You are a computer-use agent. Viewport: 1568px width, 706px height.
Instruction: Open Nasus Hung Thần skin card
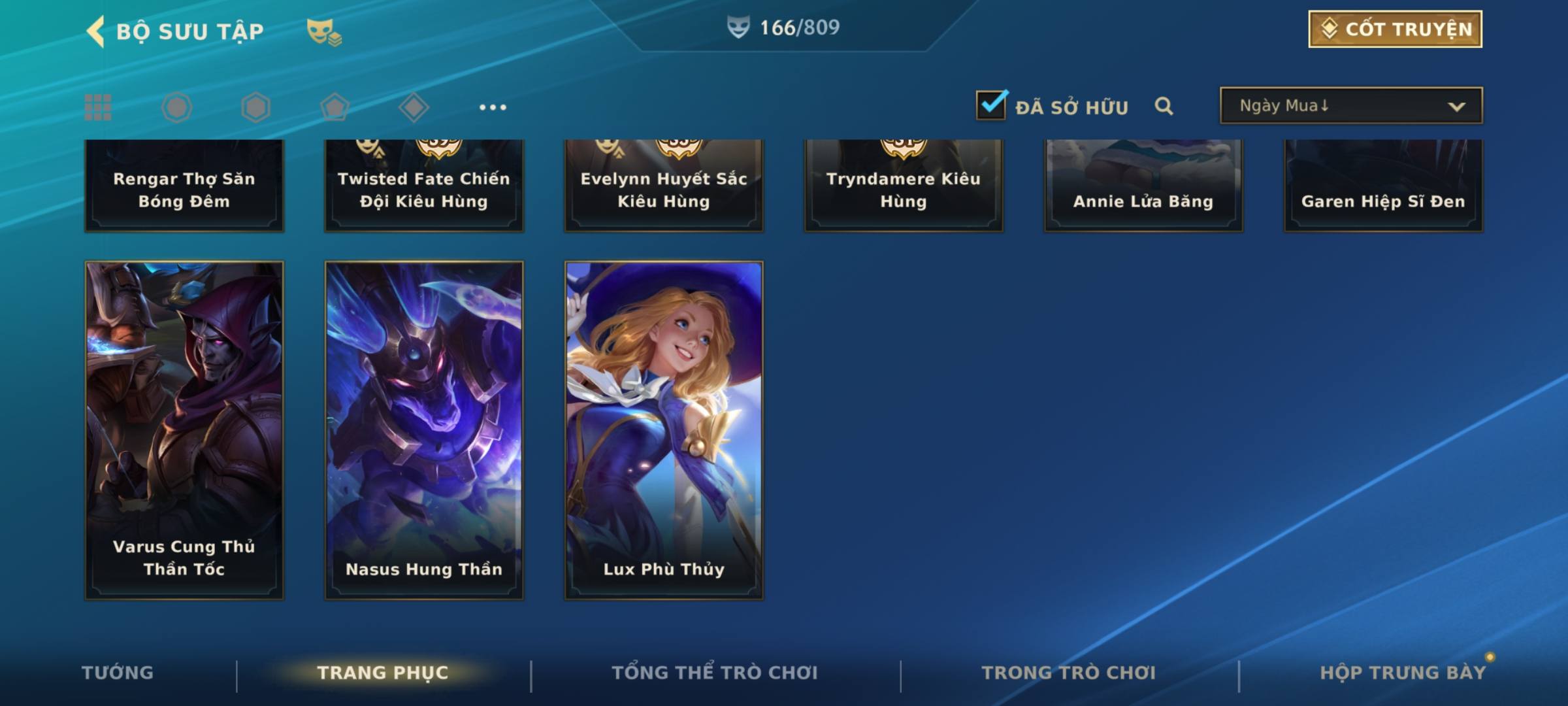(424, 430)
